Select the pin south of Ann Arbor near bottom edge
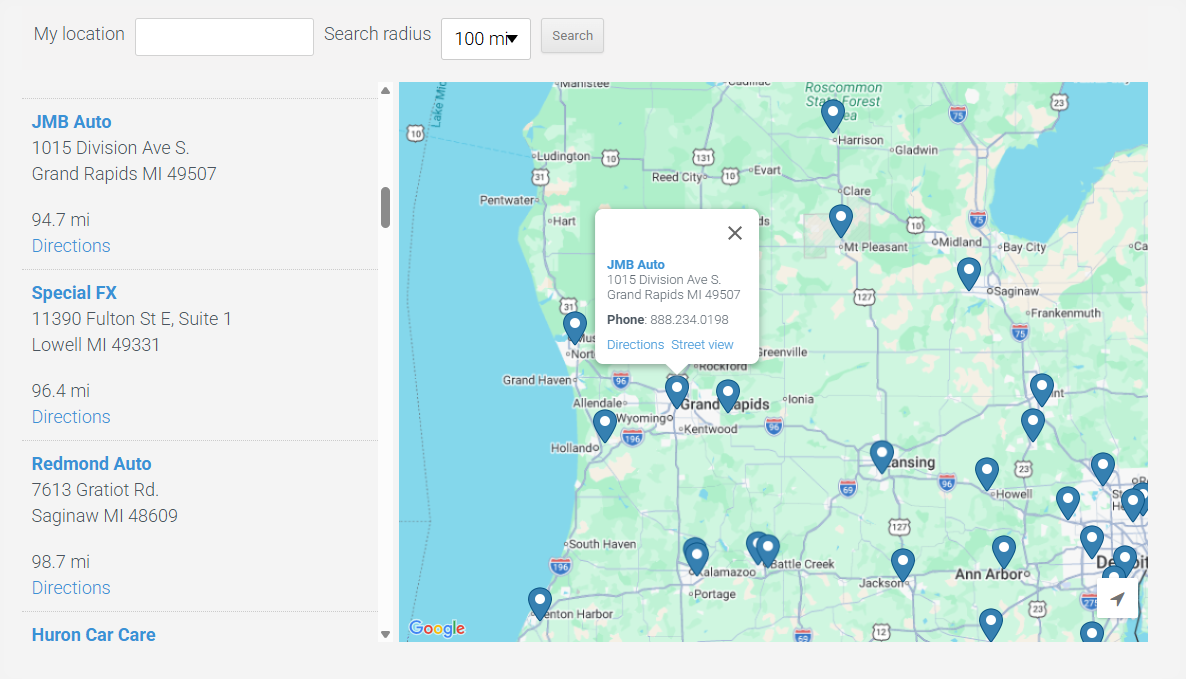 point(991,625)
